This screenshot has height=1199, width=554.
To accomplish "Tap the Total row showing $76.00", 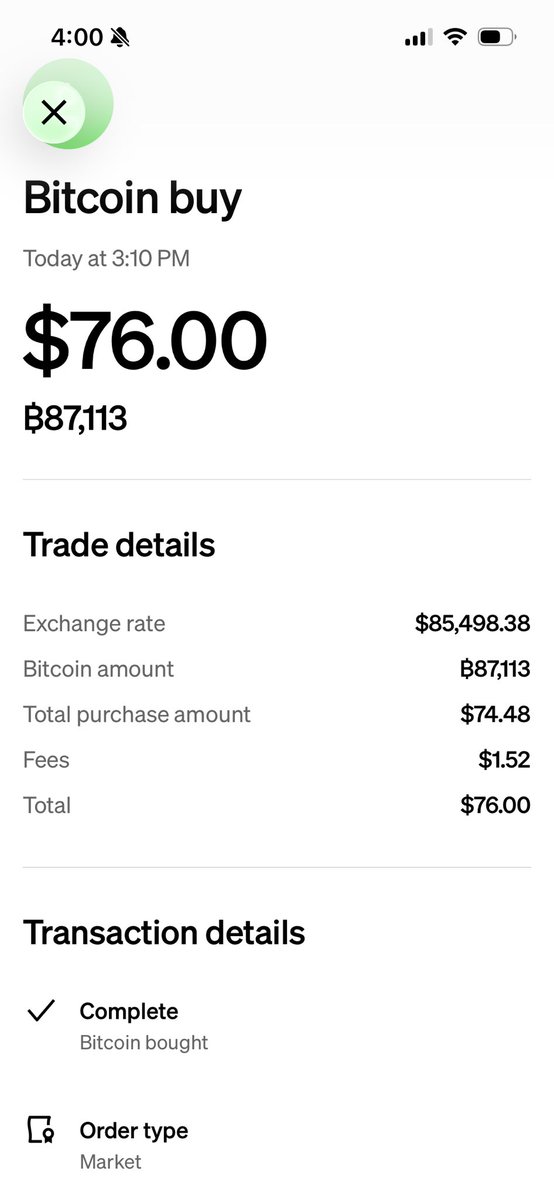I will 276,805.
